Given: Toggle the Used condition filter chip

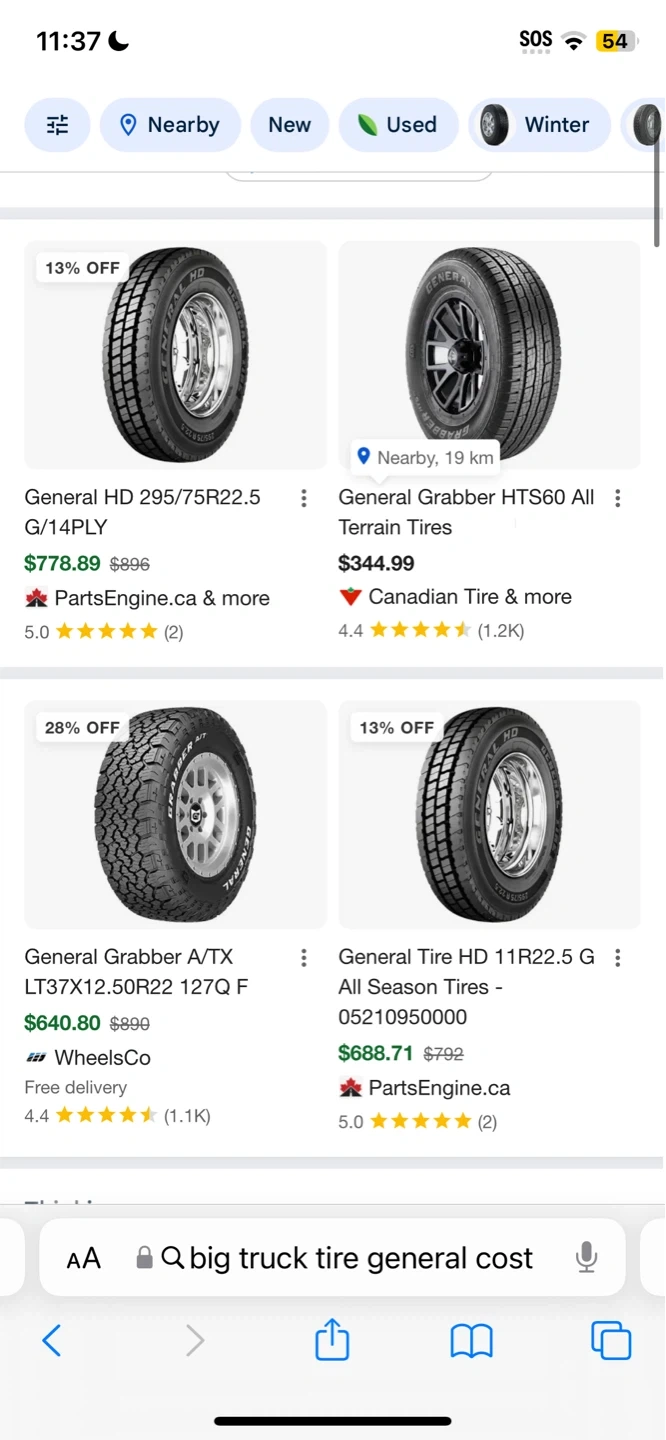Looking at the screenshot, I should coord(398,125).
